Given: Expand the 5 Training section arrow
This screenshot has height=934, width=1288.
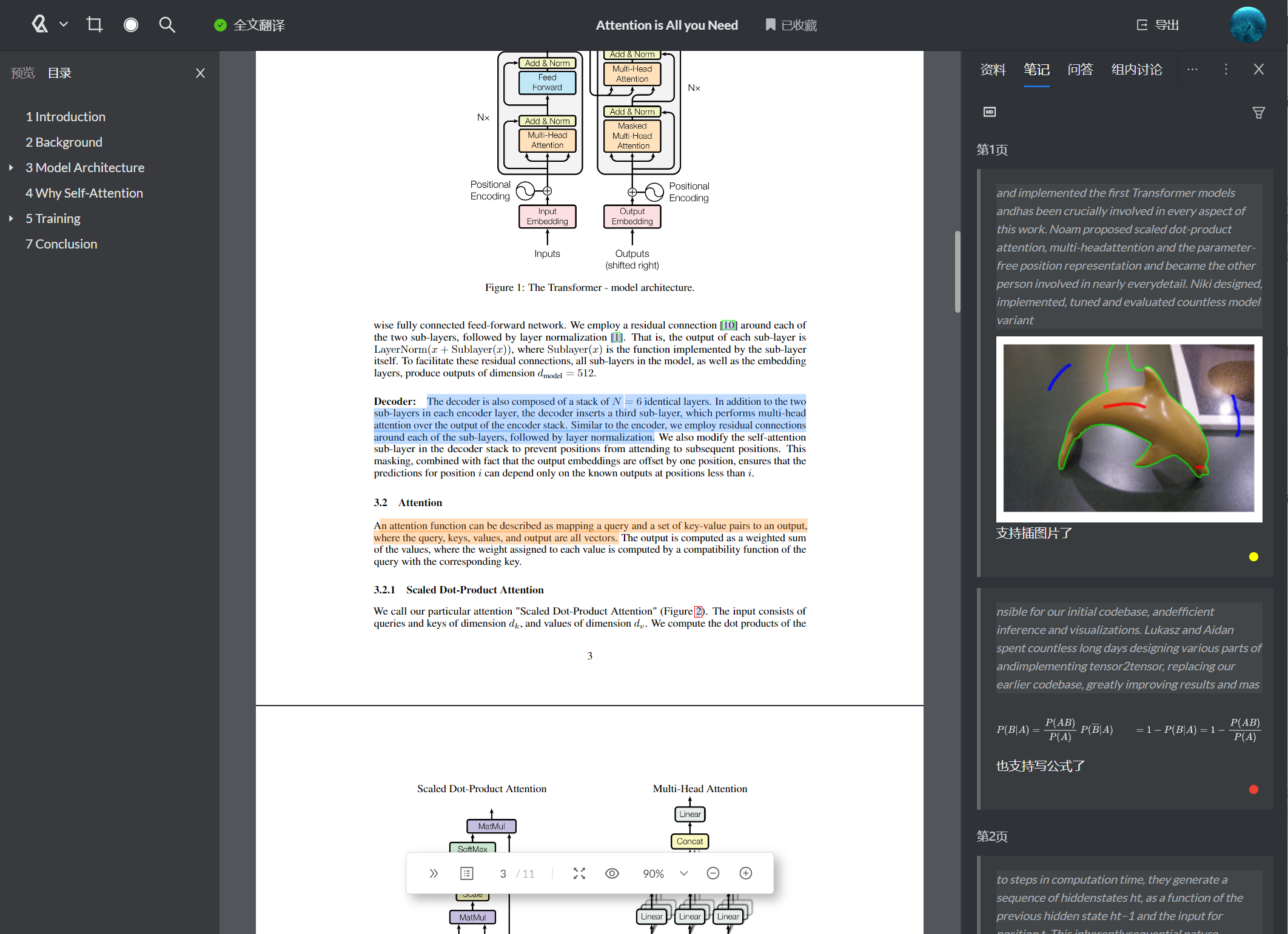Looking at the screenshot, I should [11, 218].
